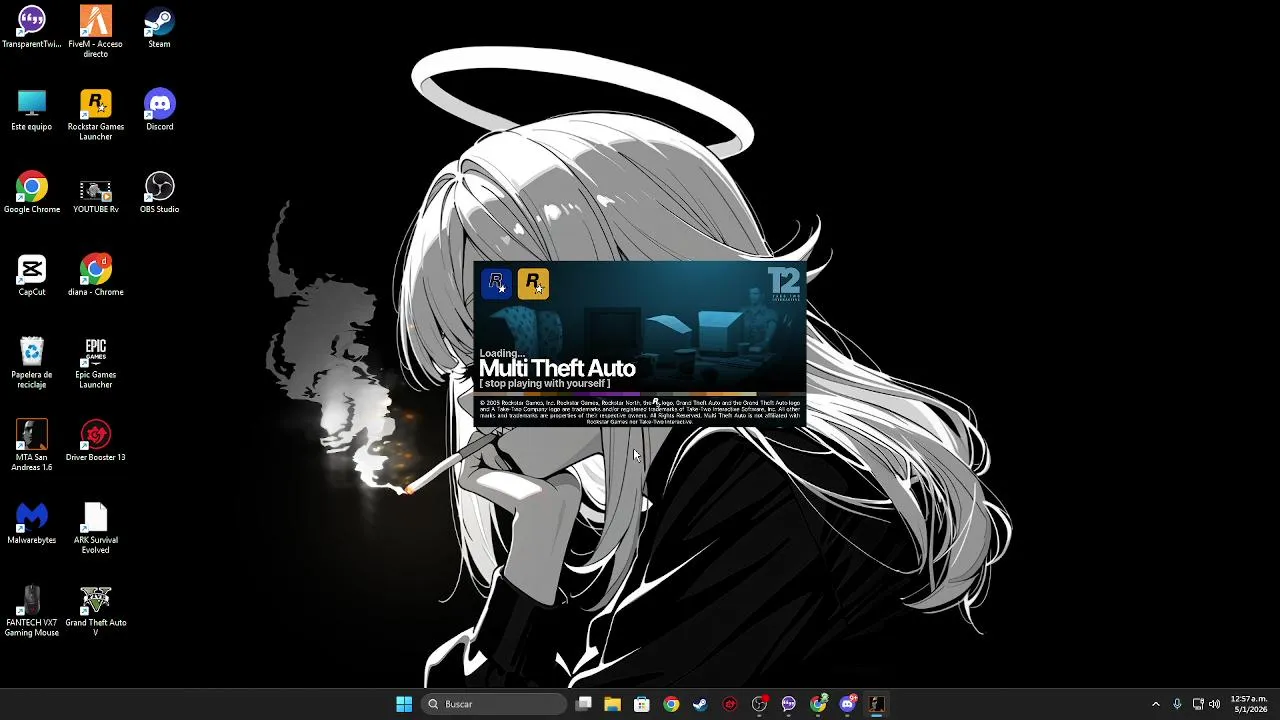The width and height of the screenshot is (1280, 720).
Task: Expand the hidden system tray icons
Action: pyautogui.click(x=1156, y=704)
